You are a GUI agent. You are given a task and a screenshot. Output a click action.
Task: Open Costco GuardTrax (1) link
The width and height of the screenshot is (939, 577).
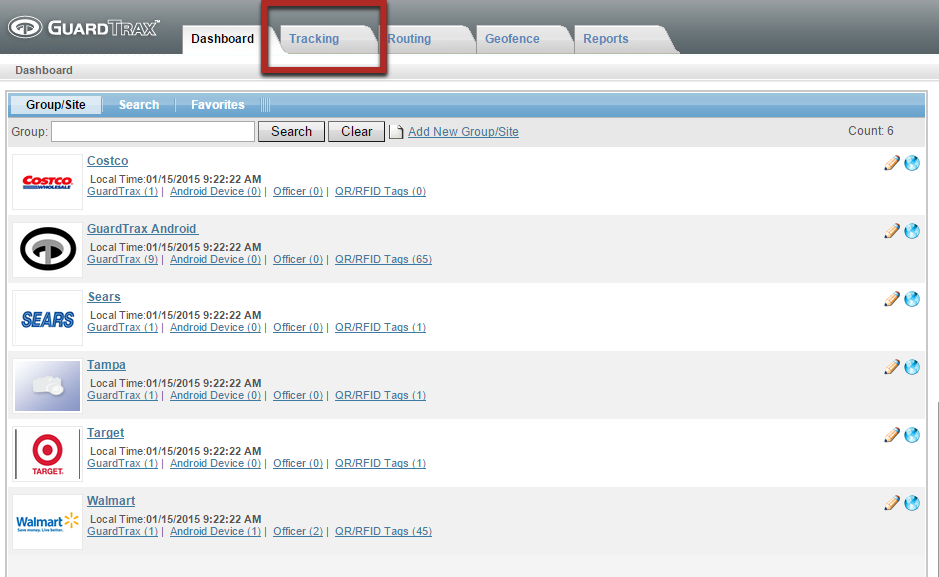click(122, 192)
